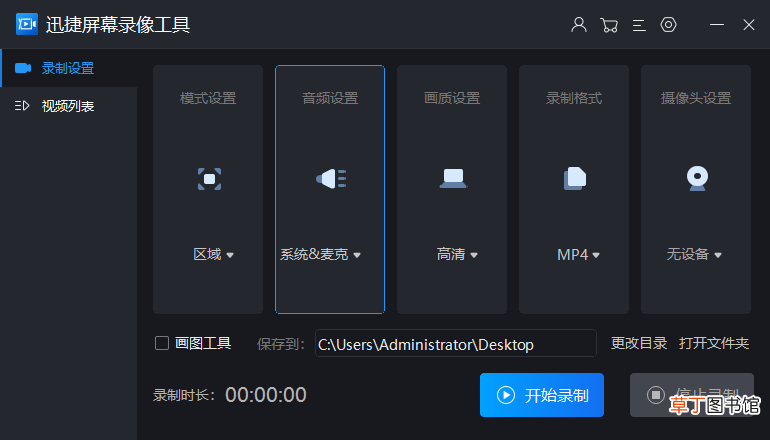Click the 停止录制 button

(x=691, y=395)
